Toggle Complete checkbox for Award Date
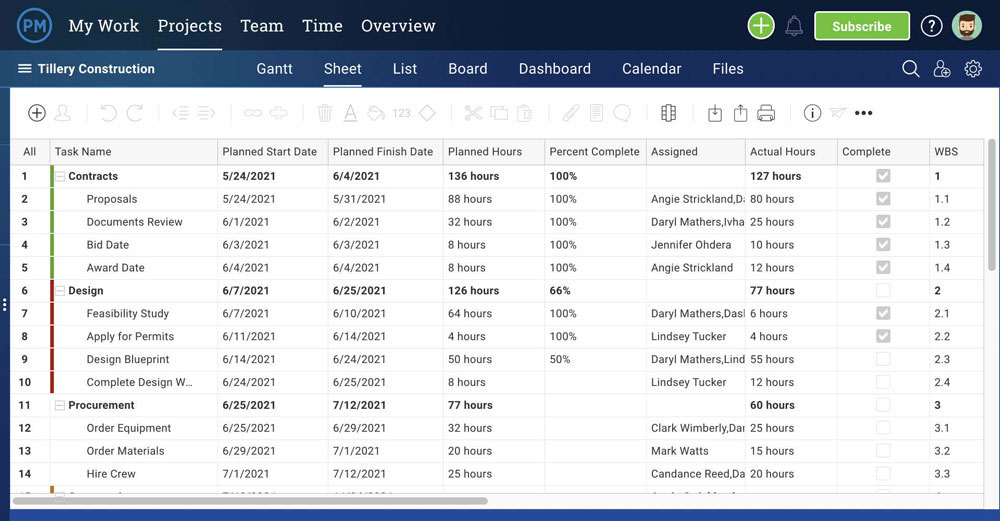This screenshot has width=1000, height=521. [x=883, y=268]
